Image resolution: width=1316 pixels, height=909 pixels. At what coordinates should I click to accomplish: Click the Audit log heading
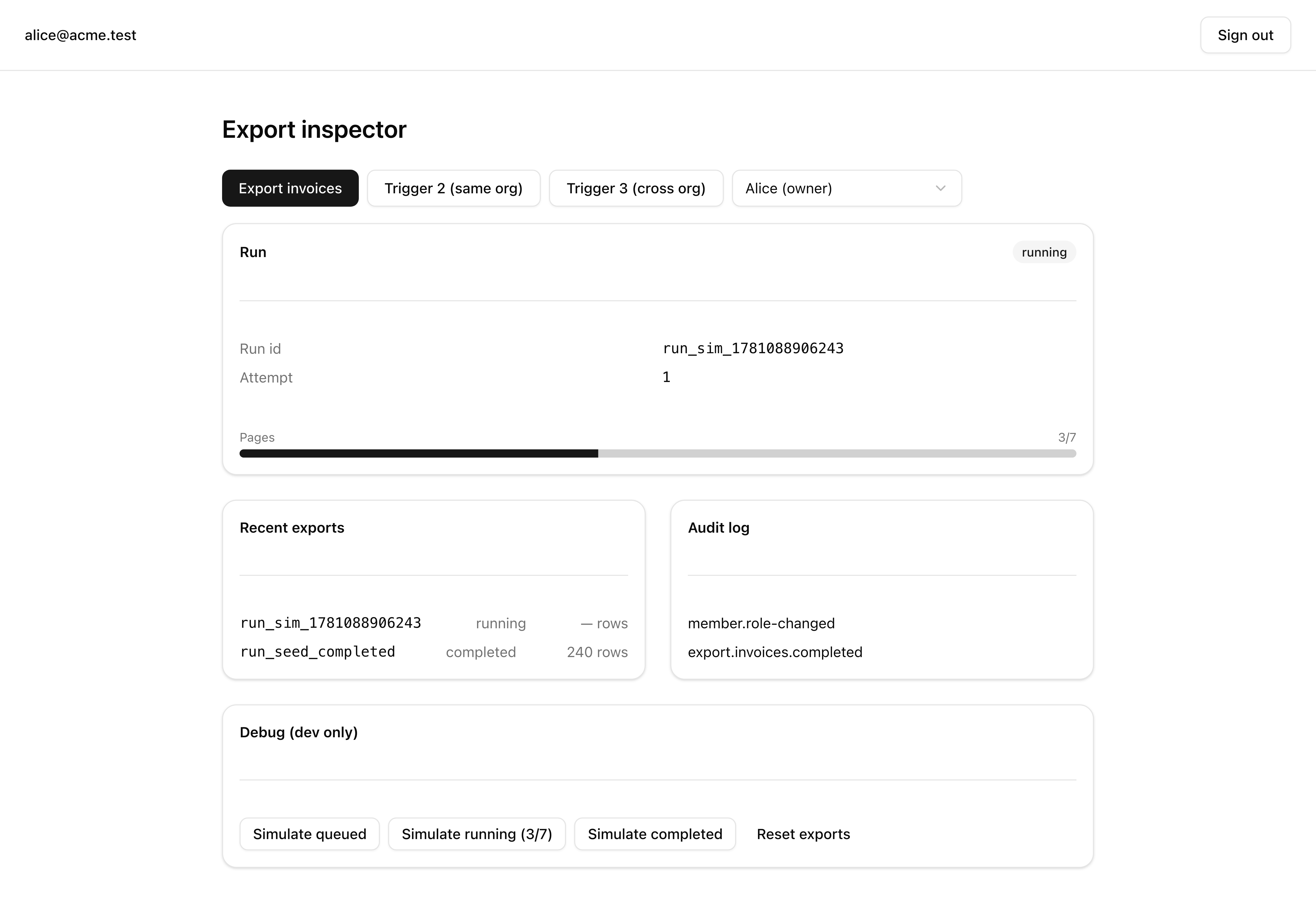pos(719,528)
